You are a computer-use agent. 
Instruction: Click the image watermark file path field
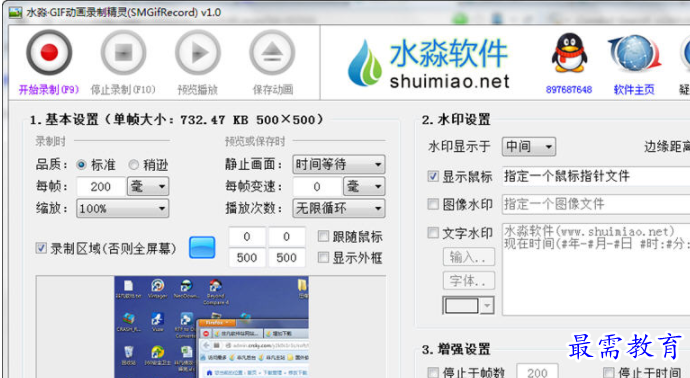click(x=596, y=204)
